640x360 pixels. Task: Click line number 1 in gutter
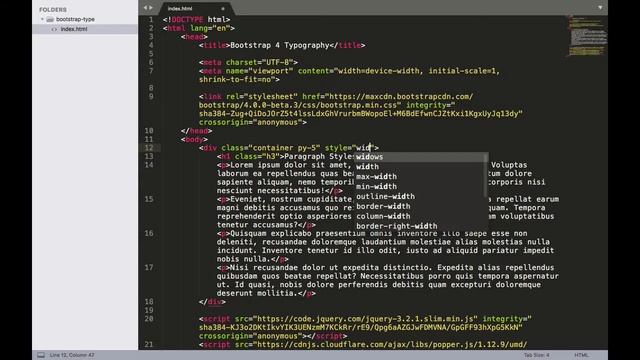[151, 20]
